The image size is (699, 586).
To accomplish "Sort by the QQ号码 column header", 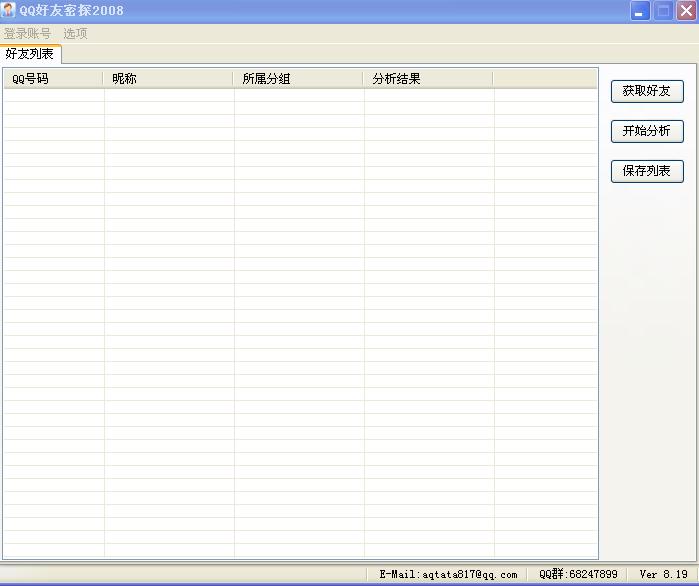I will click(53, 79).
